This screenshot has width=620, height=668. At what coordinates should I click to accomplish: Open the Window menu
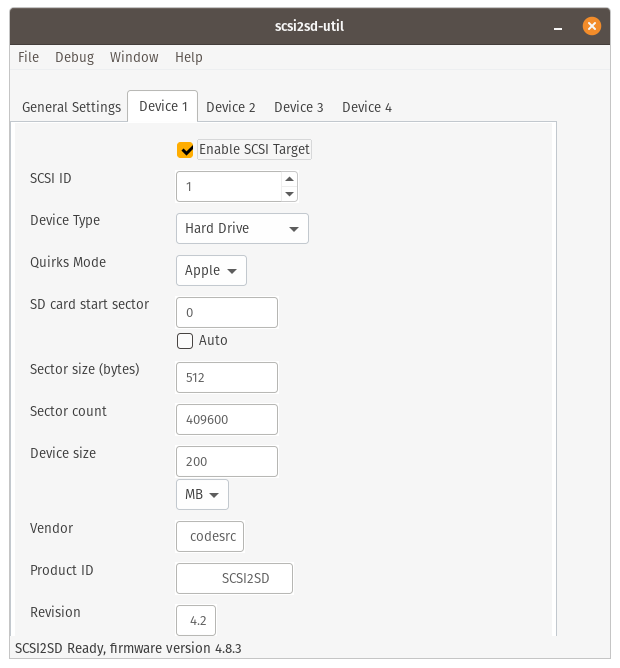point(134,57)
